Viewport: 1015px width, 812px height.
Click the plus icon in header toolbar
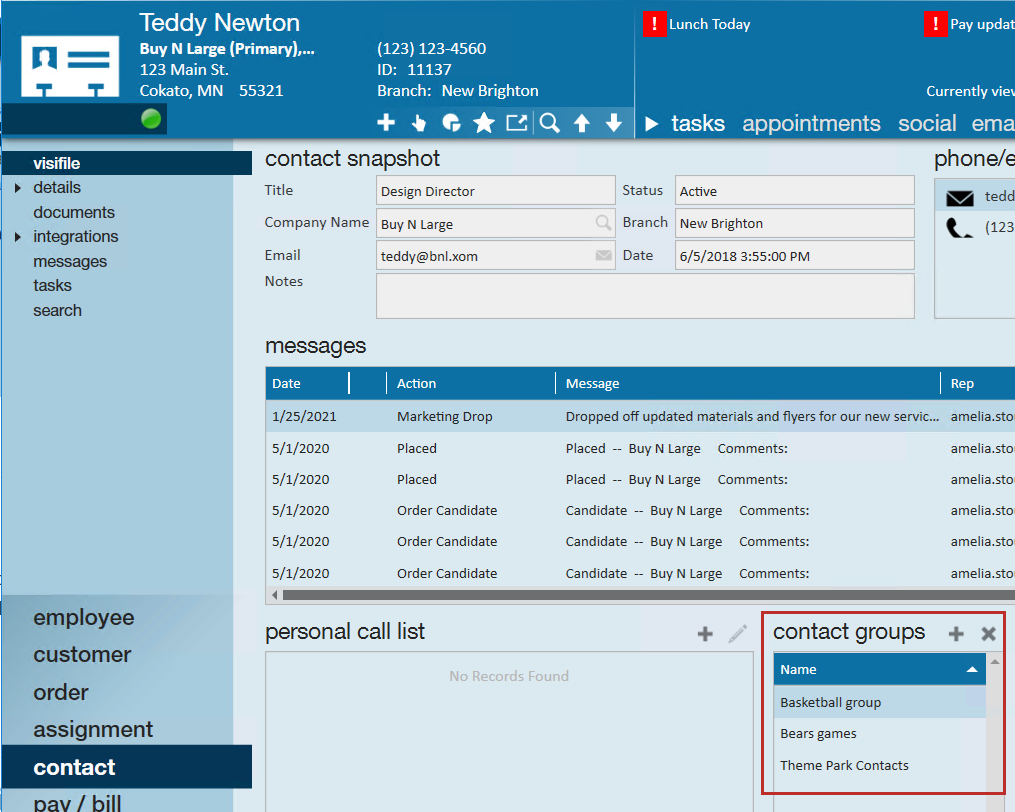point(386,122)
